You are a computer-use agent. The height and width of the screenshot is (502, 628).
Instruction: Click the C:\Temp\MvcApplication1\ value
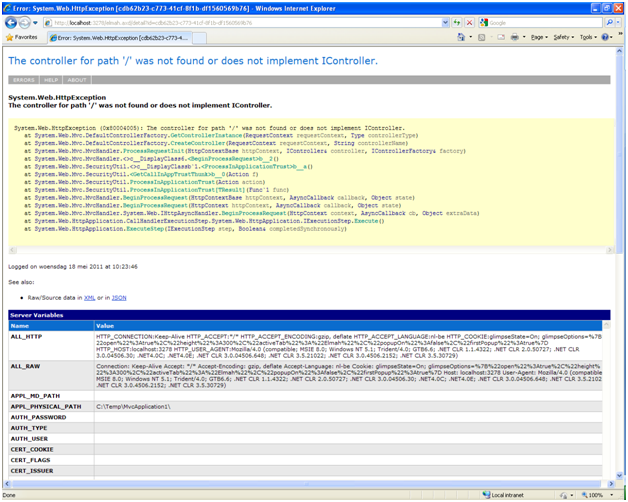click(x=133, y=407)
